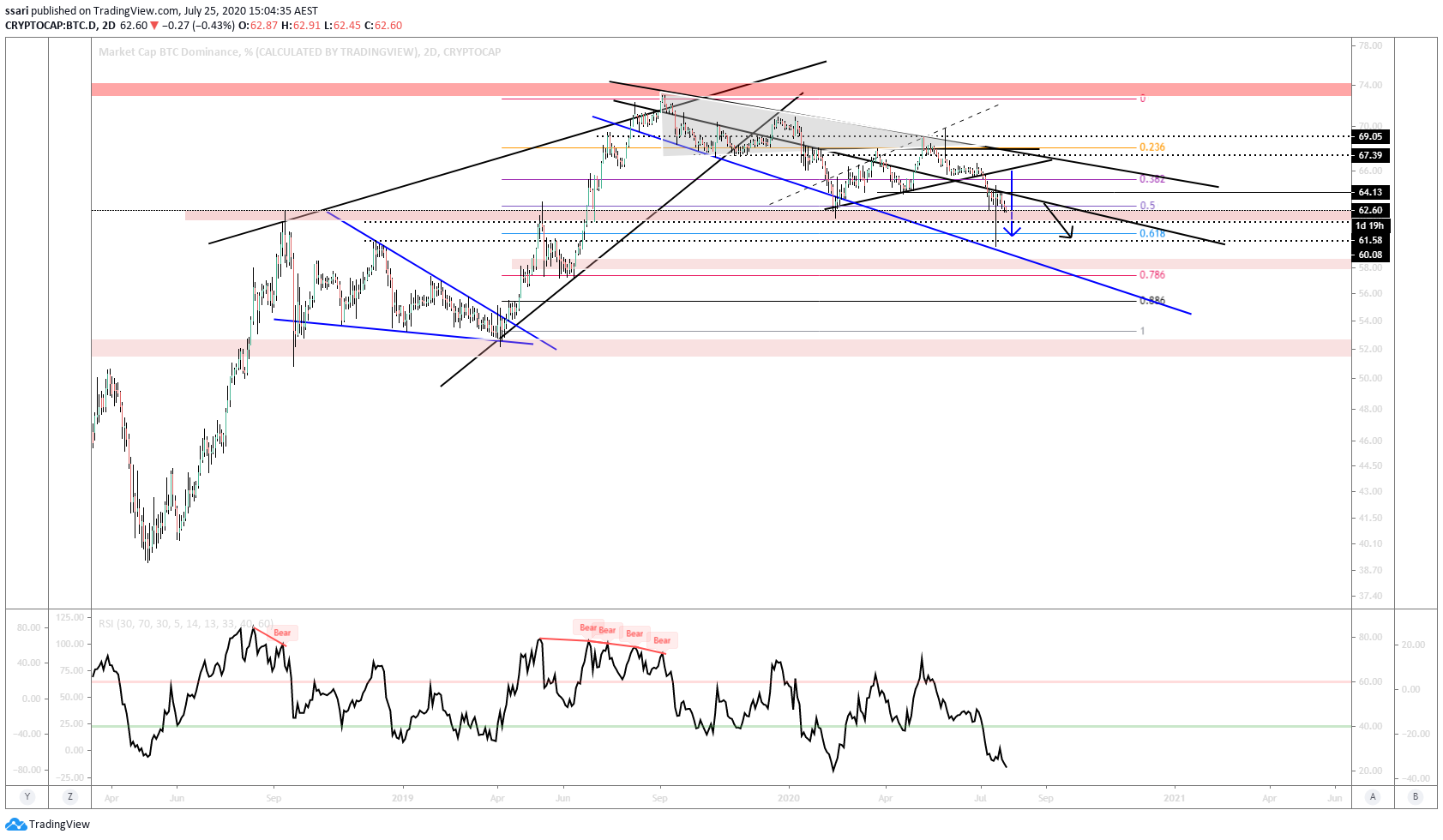
Task: Select the 69.05 price label
Action: [x=1370, y=136]
